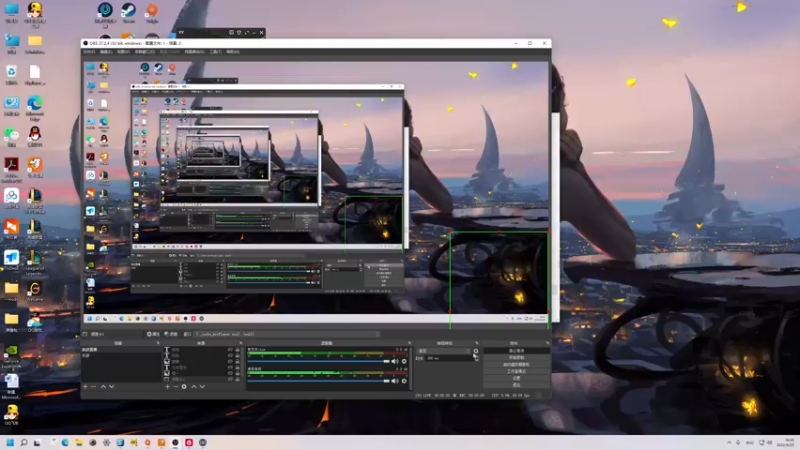The image size is (800, 450).
Task: Click the 滤镜 filters button above the docks
Action: point(171,334)
